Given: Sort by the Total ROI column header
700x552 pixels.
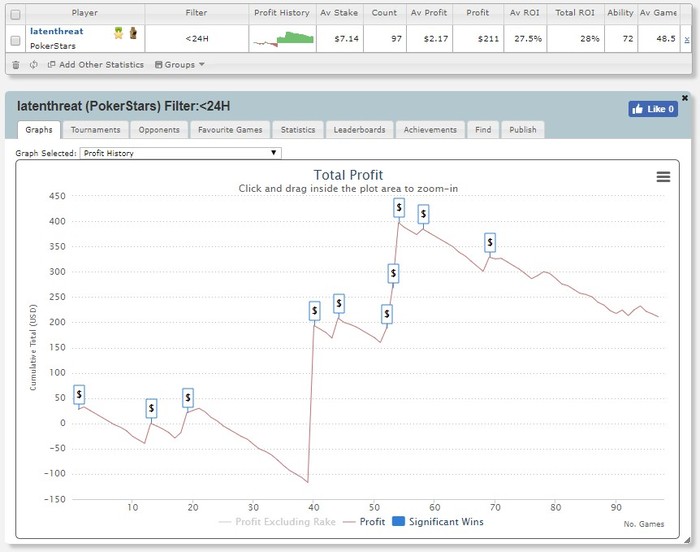Looking at the screenshot, I should [x=575, y=13].
